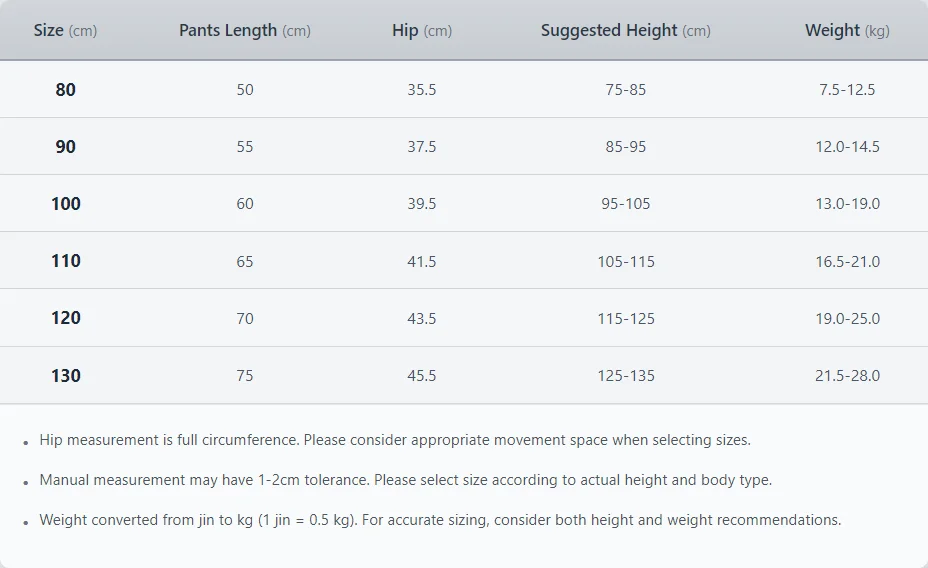Click the jin to kg conversion note
This screenshot has width=928, height=568.
(x=440, y=520)
